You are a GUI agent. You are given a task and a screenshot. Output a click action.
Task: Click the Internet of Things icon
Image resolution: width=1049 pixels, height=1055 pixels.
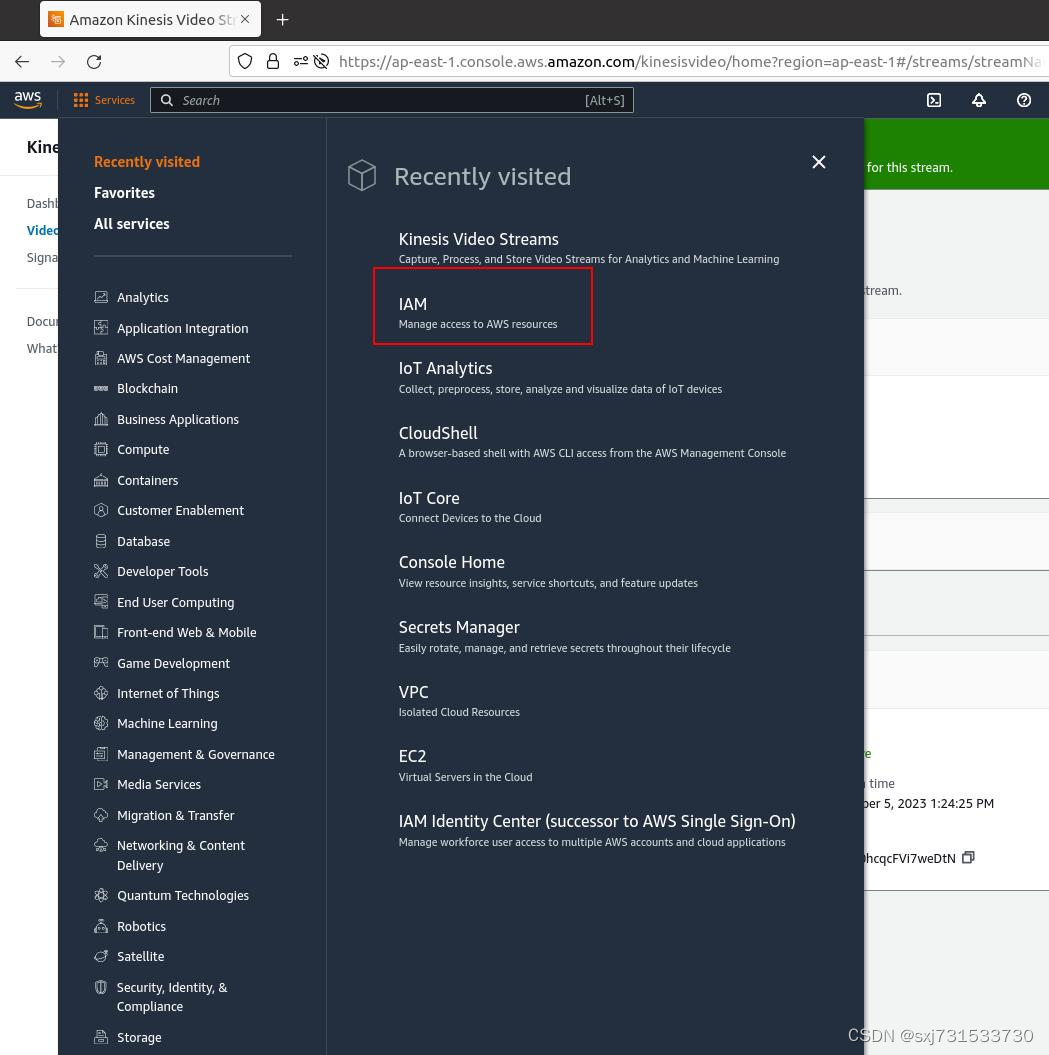(101, 693)
